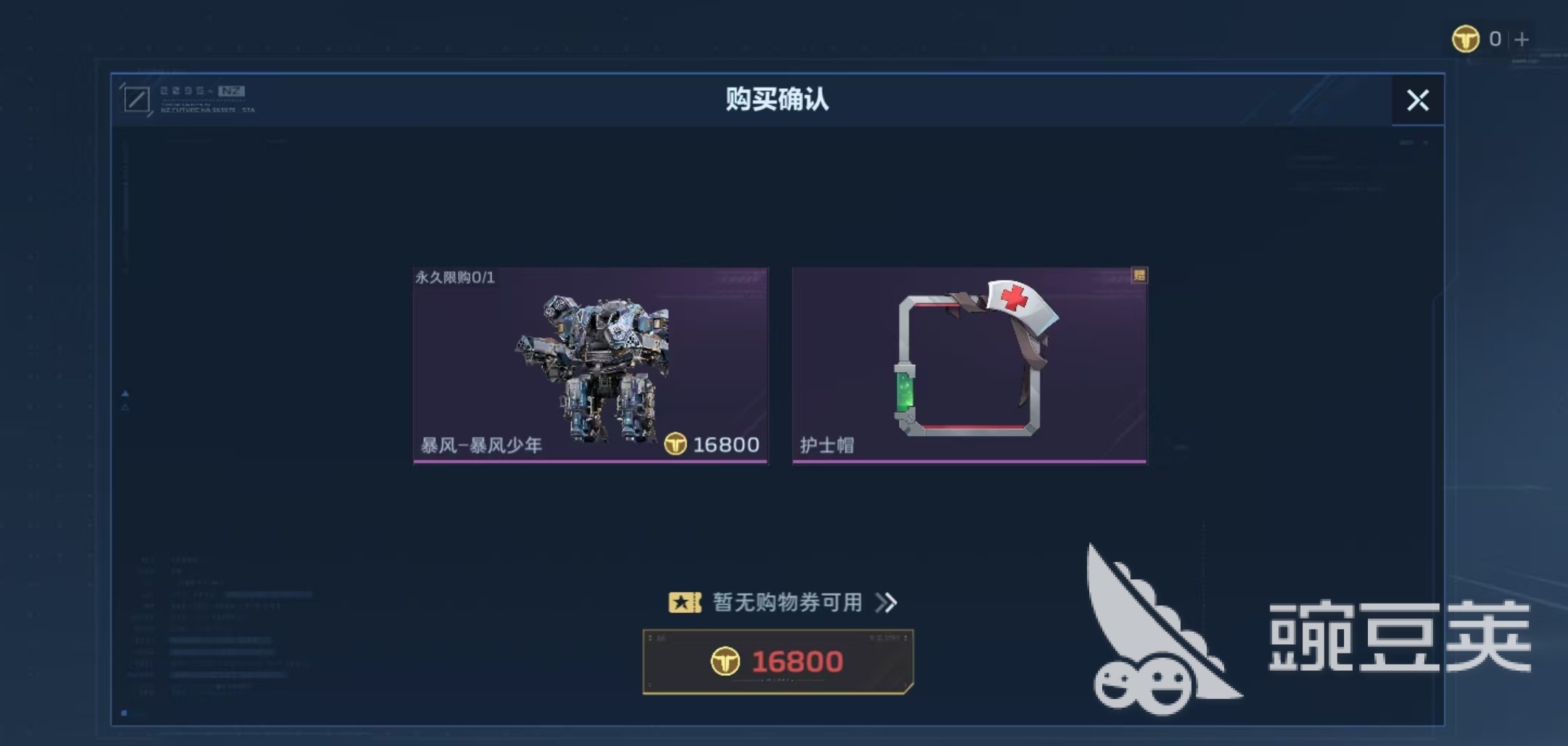Click the small triangle markers on left edge
Screen dimensions: 1568x746
[x=125, y=400]
